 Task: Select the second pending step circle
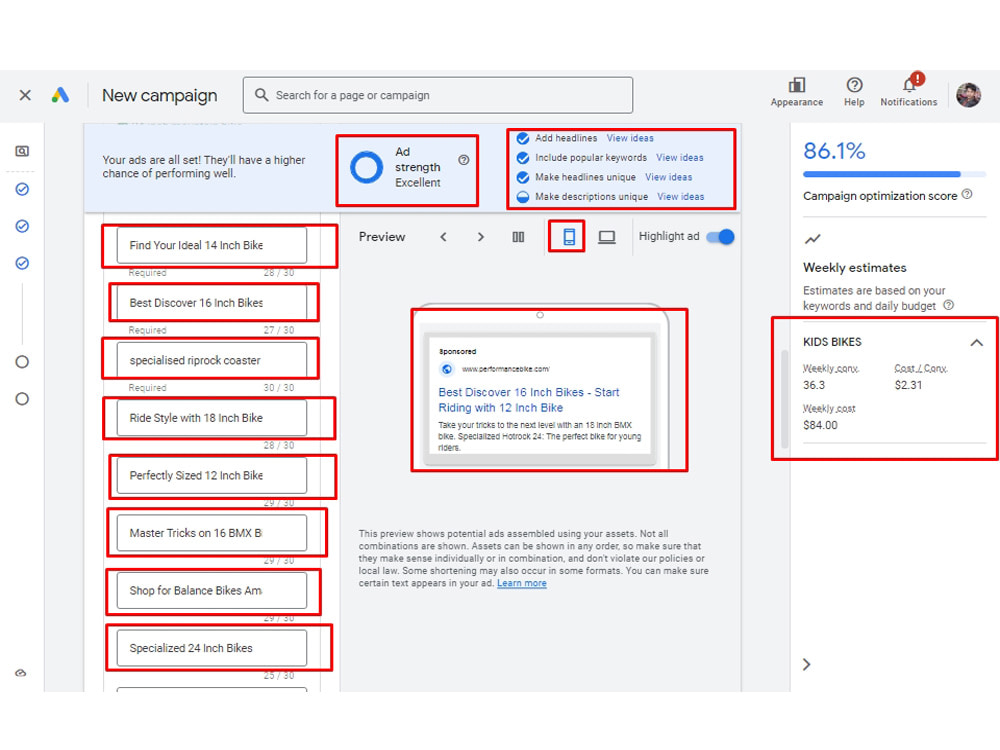[x=22, y=399]
